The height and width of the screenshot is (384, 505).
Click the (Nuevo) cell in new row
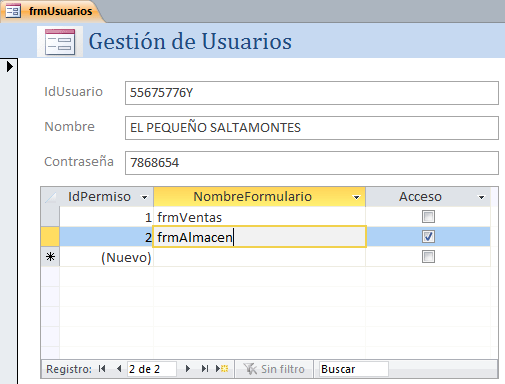(x=106, y=257)
